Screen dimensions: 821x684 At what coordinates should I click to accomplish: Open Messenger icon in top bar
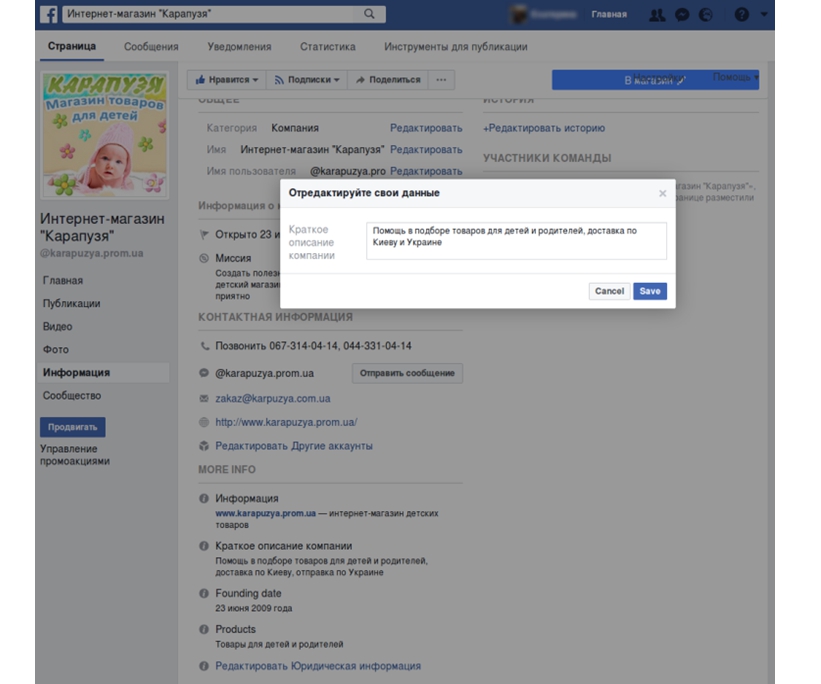pos(682,15)
